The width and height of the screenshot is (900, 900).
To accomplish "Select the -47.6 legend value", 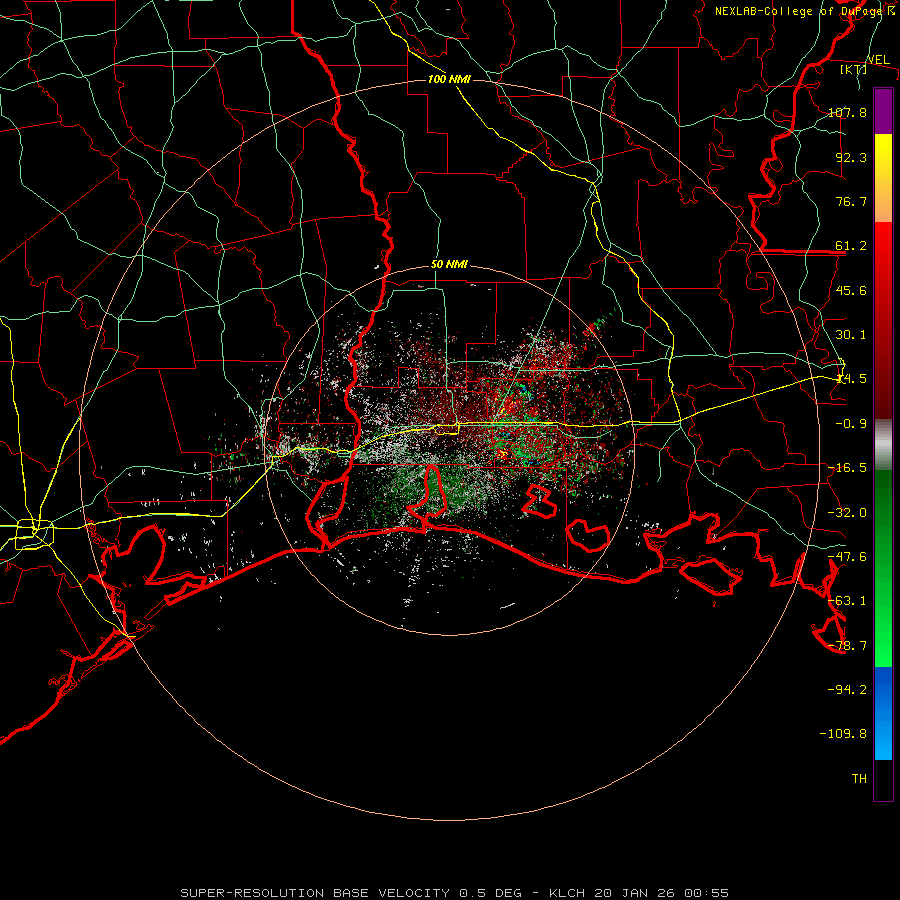I will point(847,557).
